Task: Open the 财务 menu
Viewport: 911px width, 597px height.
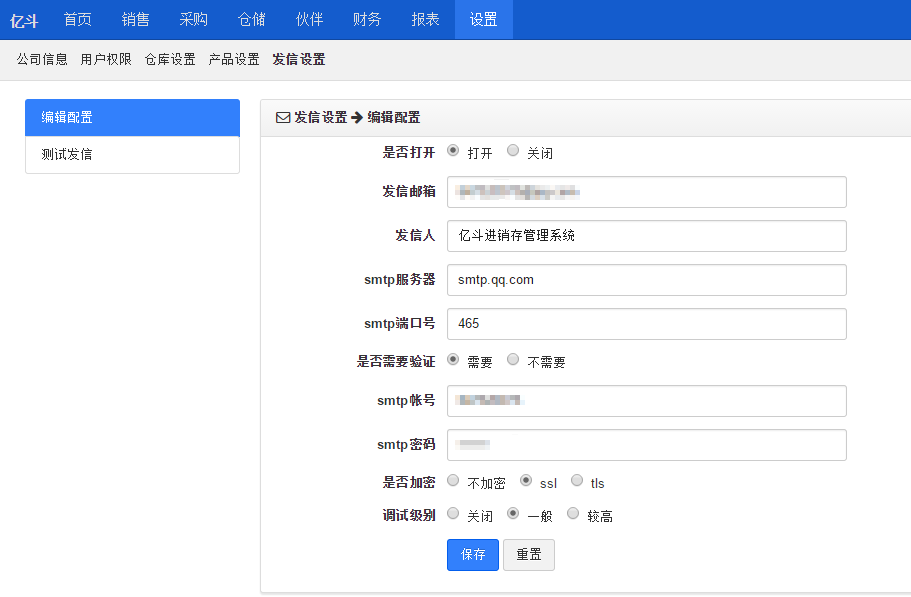Action: (367, 20)
